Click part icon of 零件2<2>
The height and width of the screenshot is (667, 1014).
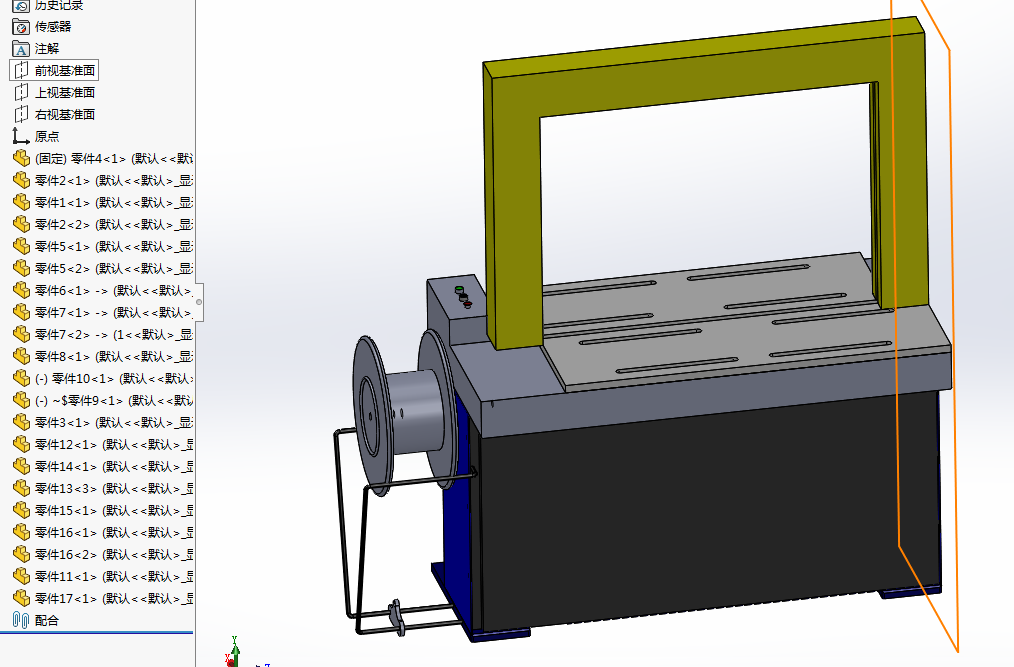tap(21, 224)
